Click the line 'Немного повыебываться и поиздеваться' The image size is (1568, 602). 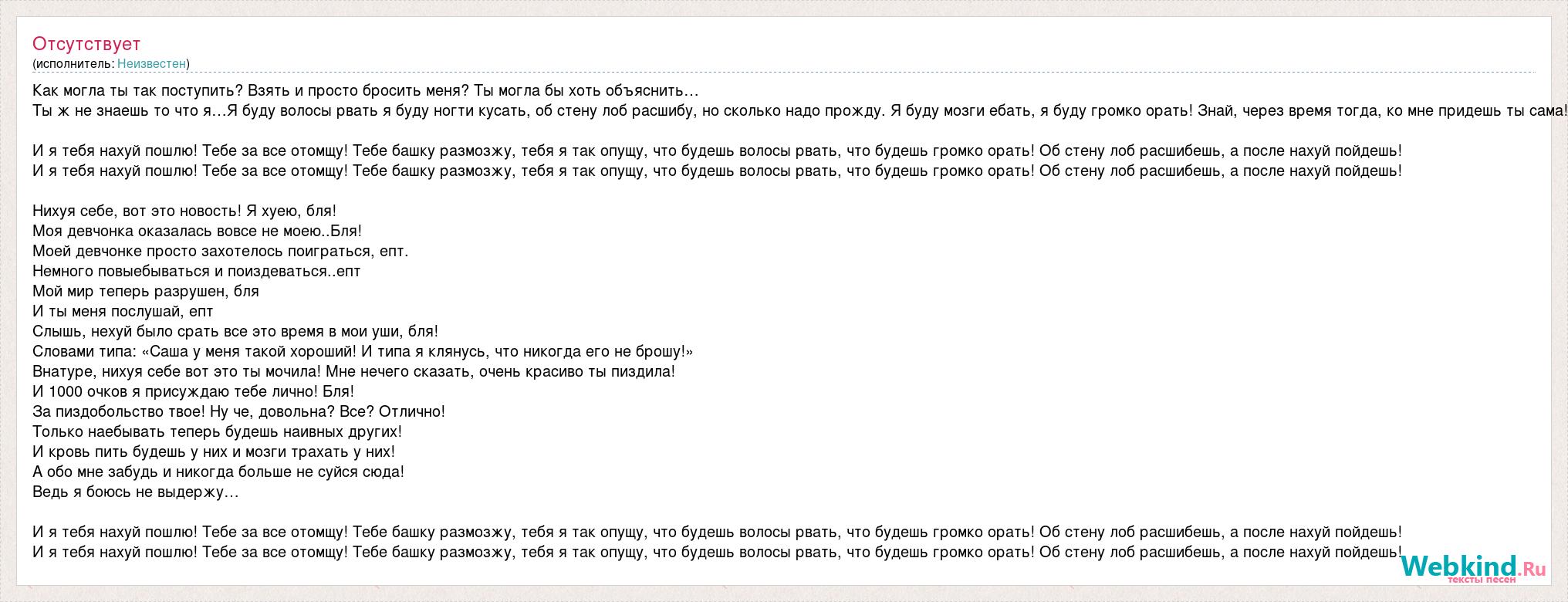coord(197,272)
